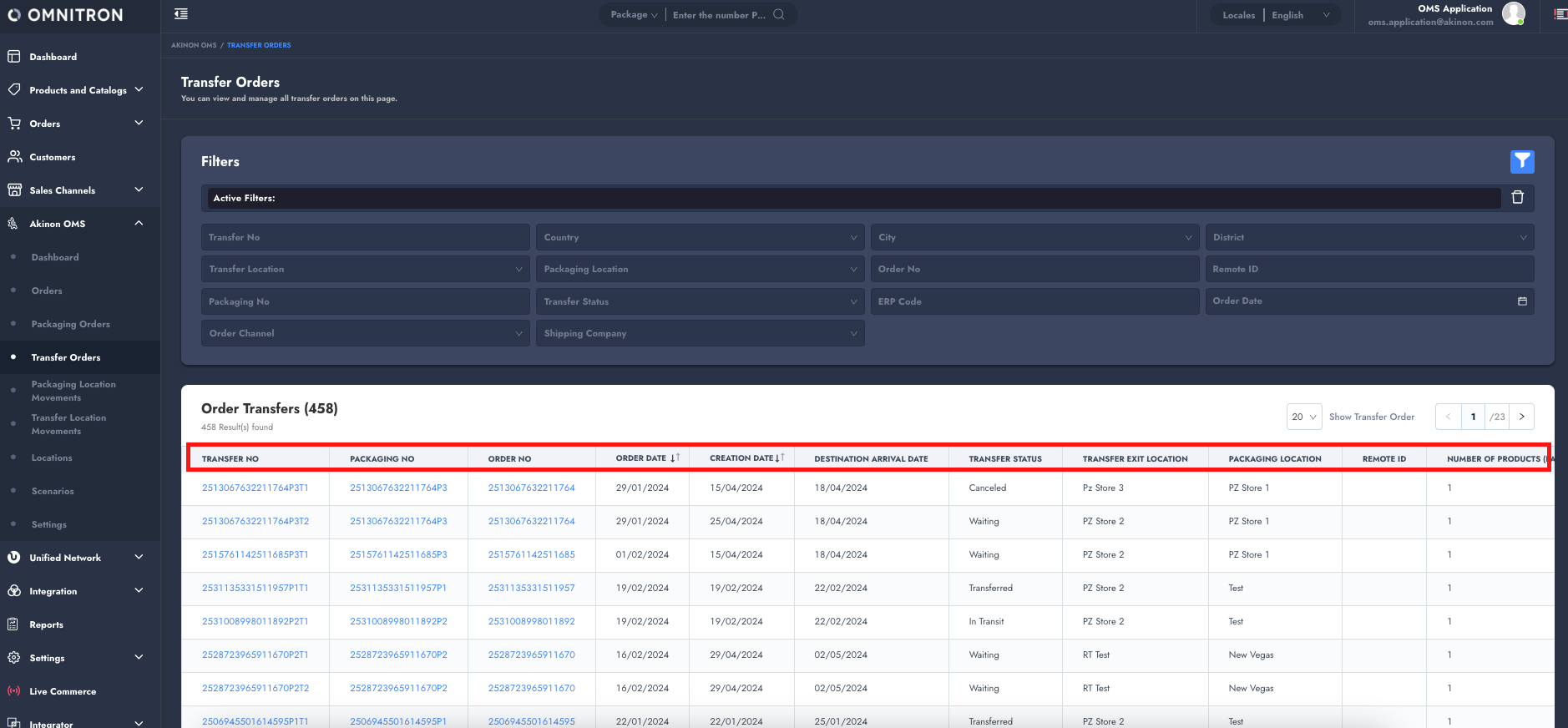Open the Transfer Status dropdown

(700, 301)
